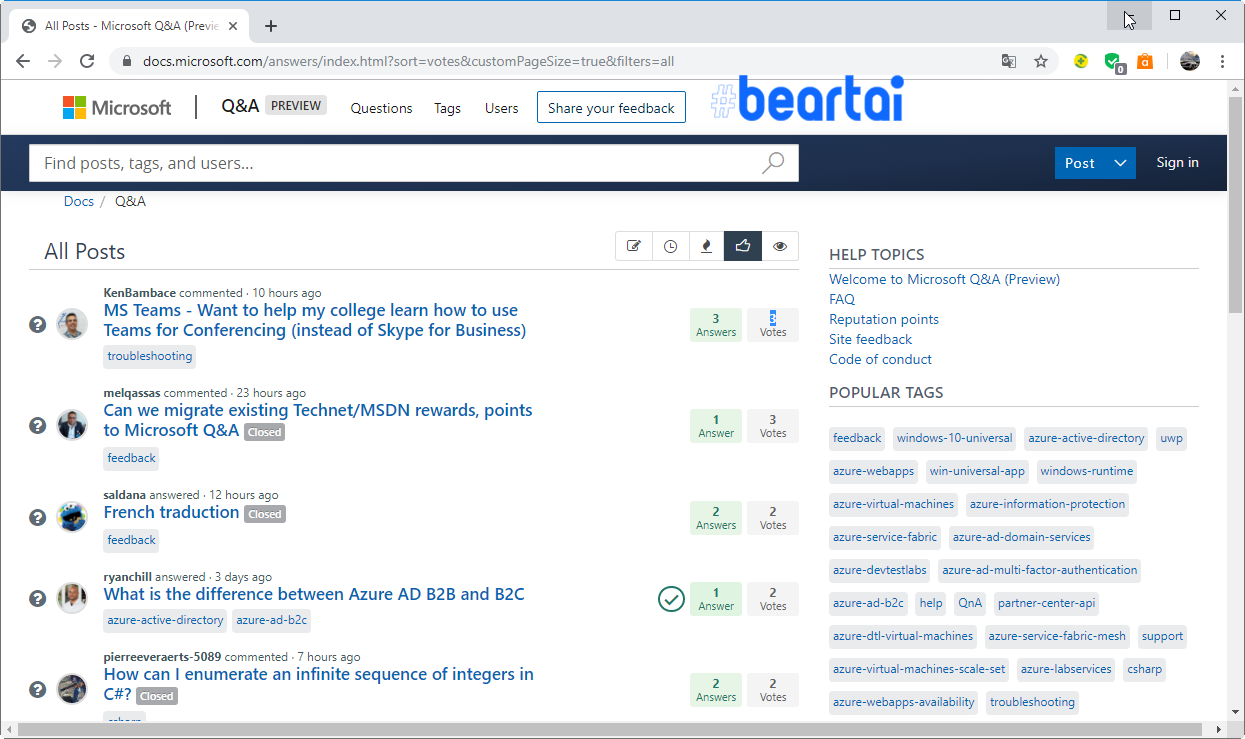Image resolution: width=1245 pixels, height=739 pixels.
Task: Select the csharp popular tag
Action: click(x=1144, y=669)
